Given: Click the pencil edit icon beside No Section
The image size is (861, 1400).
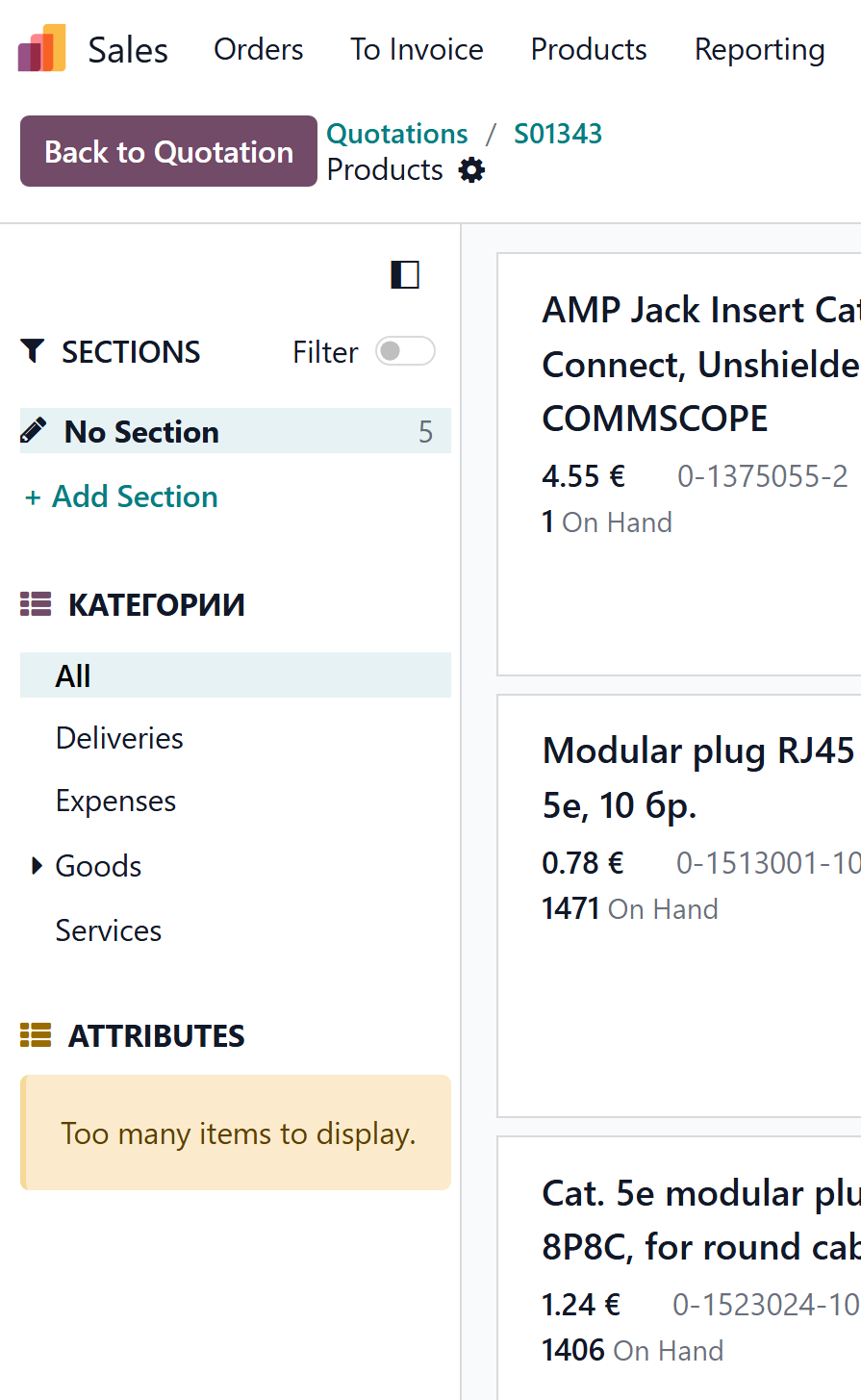Looking at the screenshot, I should (x=34, y=431).
